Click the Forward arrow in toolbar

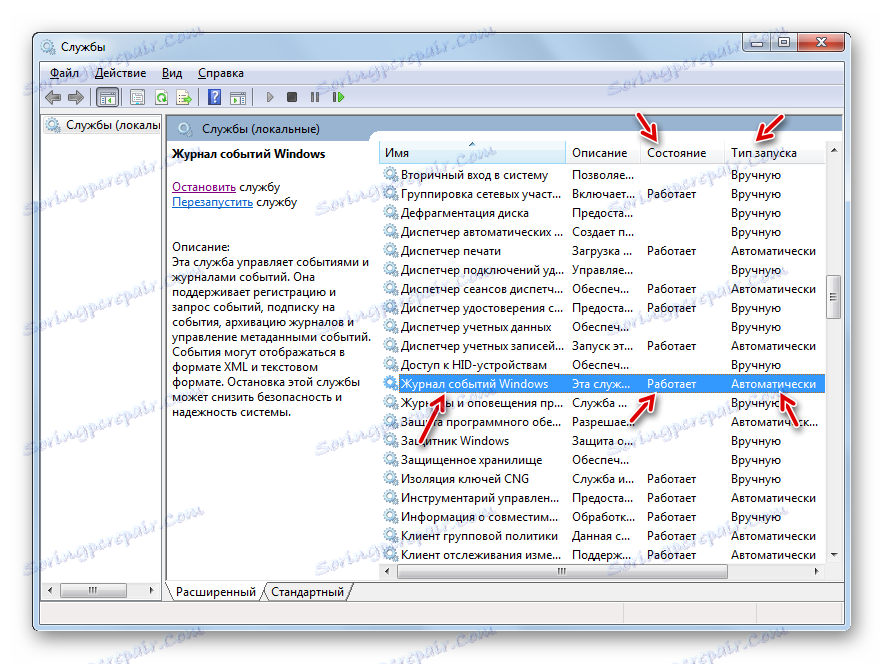[x=76, y=98]
